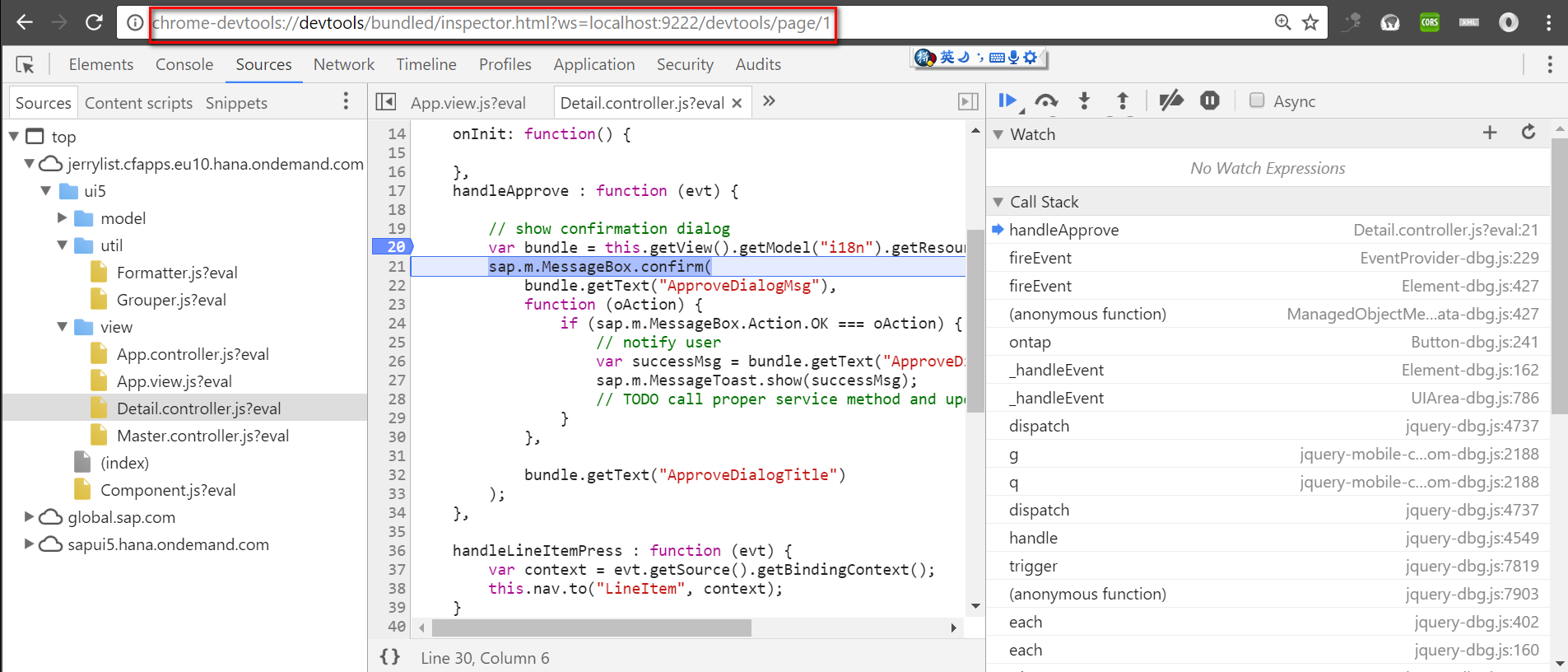Select fireEvent EventProvider-dbg.js:229 call frame
The height and width of the screenshot is (672, 1568).
1268,258
